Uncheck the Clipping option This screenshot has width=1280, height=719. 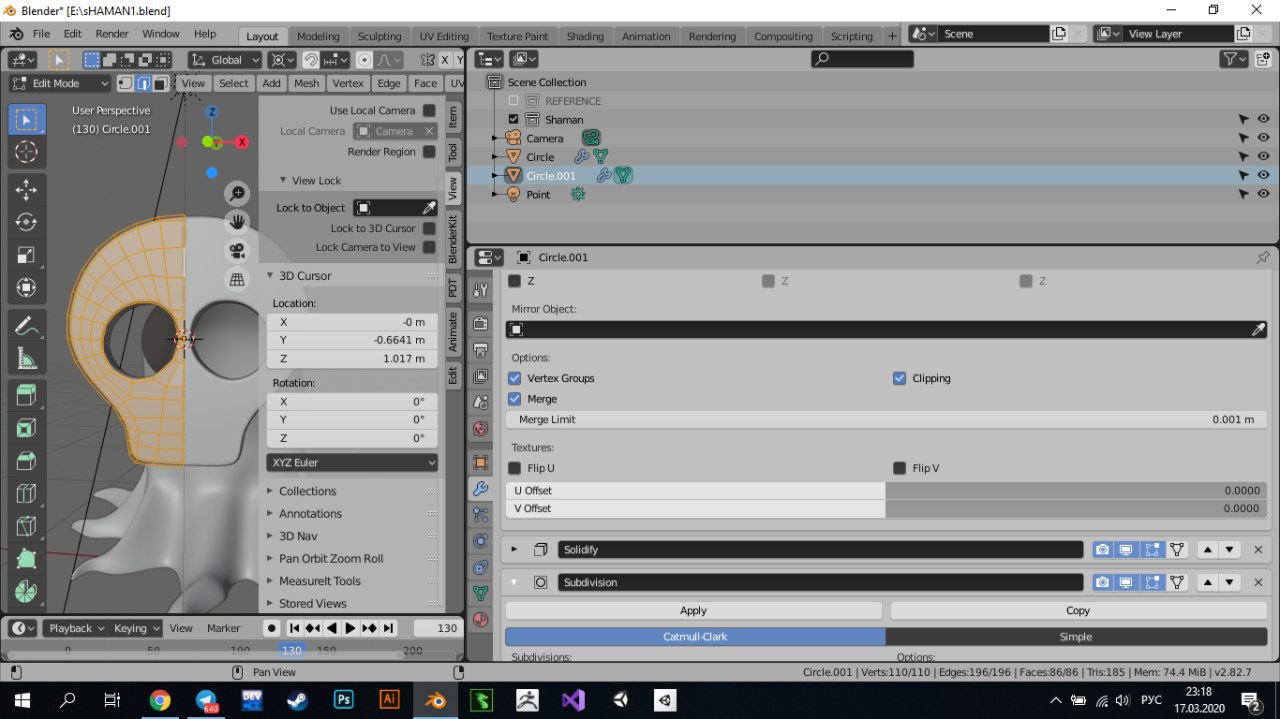899,378
